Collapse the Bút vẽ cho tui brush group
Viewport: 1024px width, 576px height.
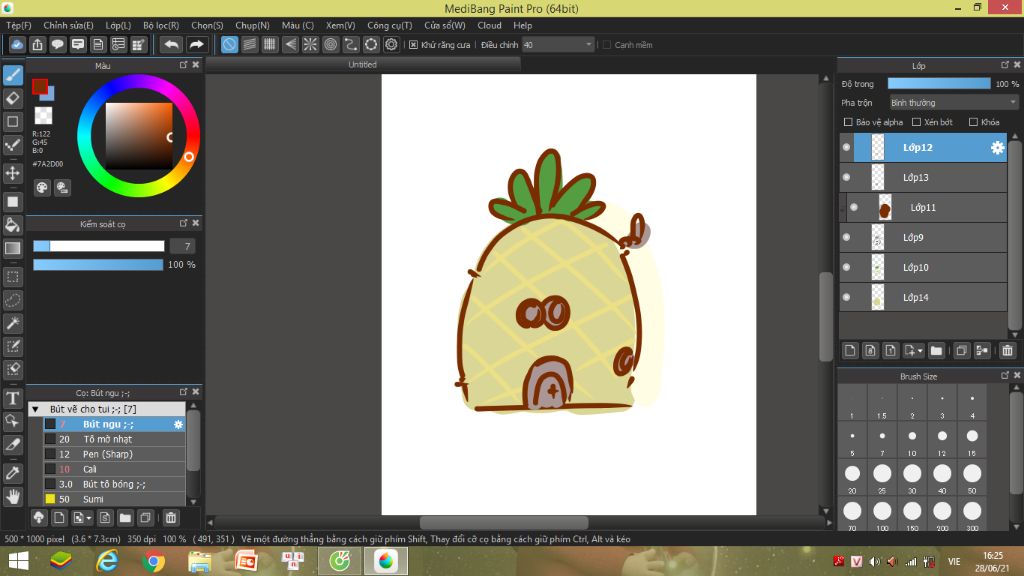point(35,409)
